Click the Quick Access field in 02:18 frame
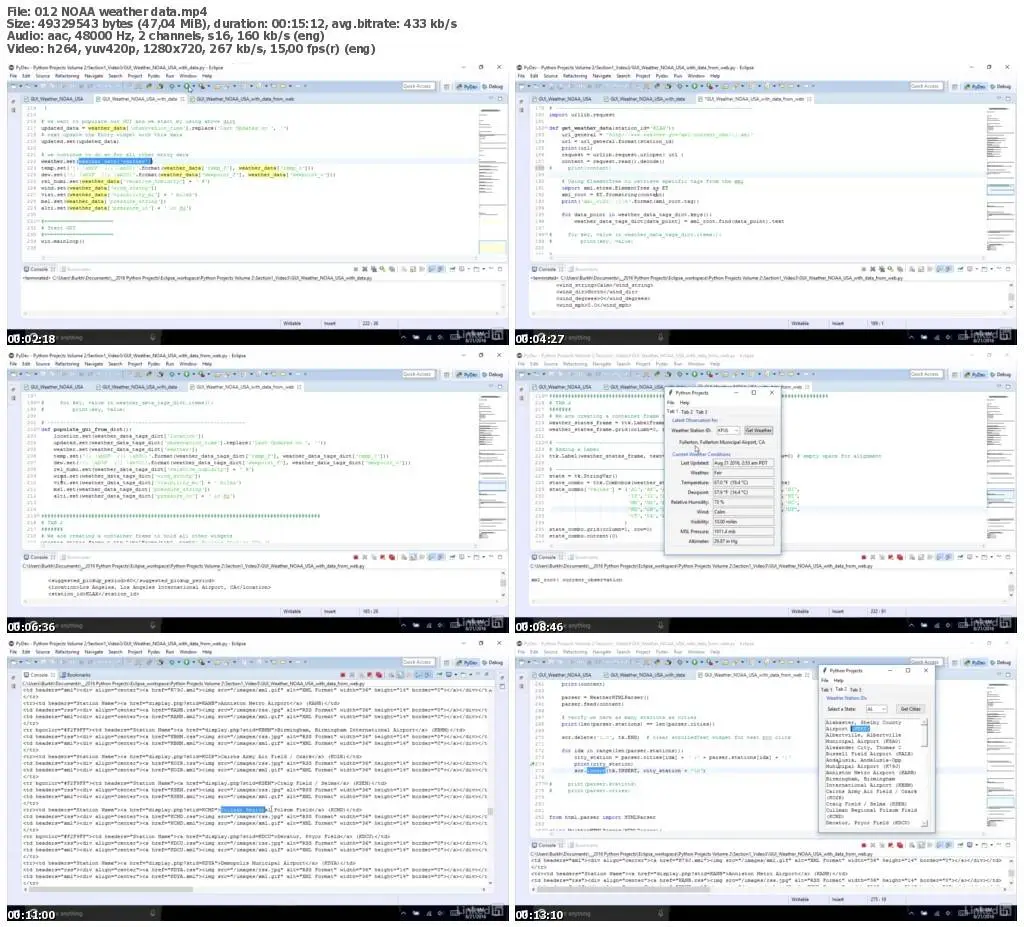 click(x=417, y=86)
